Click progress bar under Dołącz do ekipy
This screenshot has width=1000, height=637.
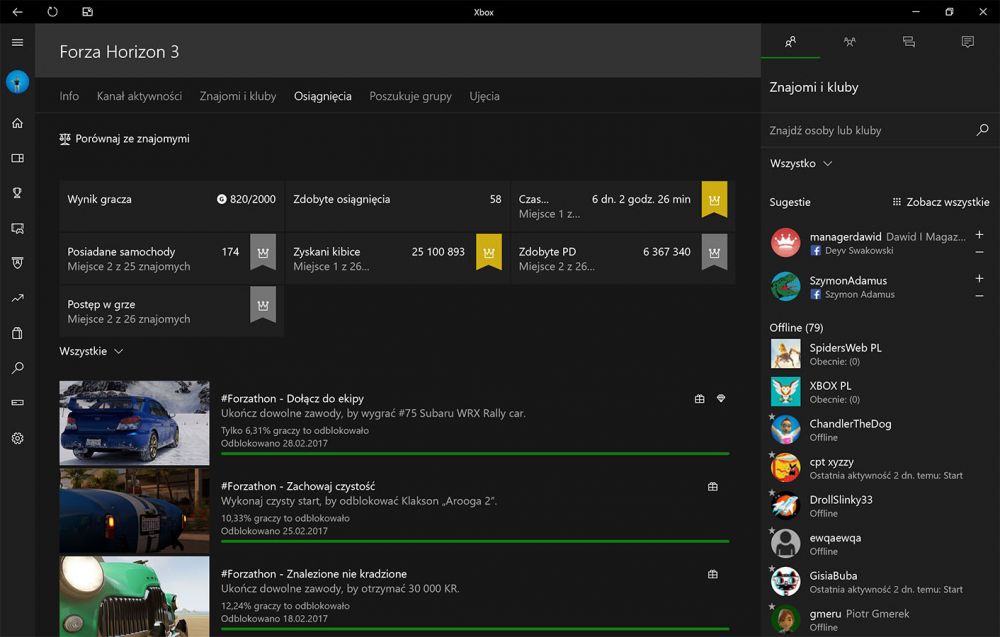475,453
